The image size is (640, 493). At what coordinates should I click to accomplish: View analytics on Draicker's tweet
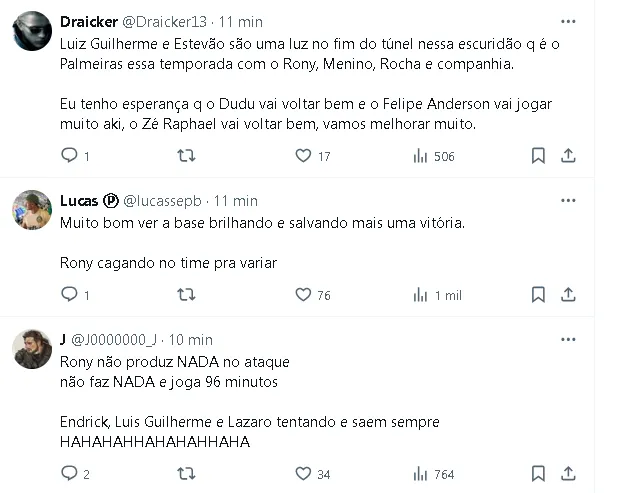click(421, 156)
